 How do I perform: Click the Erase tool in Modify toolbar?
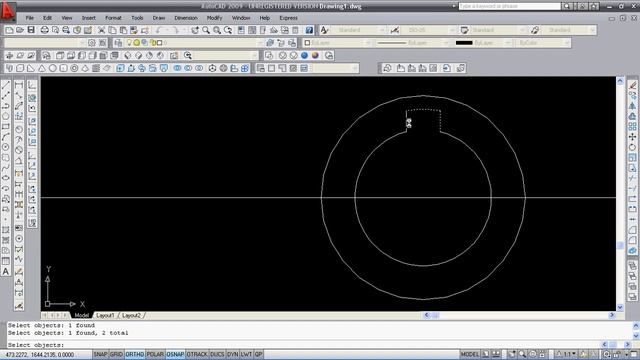(632, 85)
